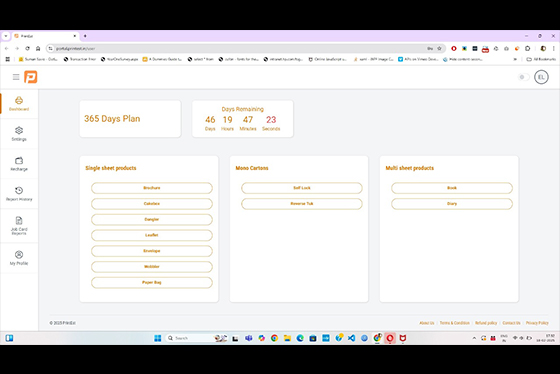Image resolution: width=560 pixels, height=374 pixels.
Task: Select the Self Lock carton
Action: (302, 188)
